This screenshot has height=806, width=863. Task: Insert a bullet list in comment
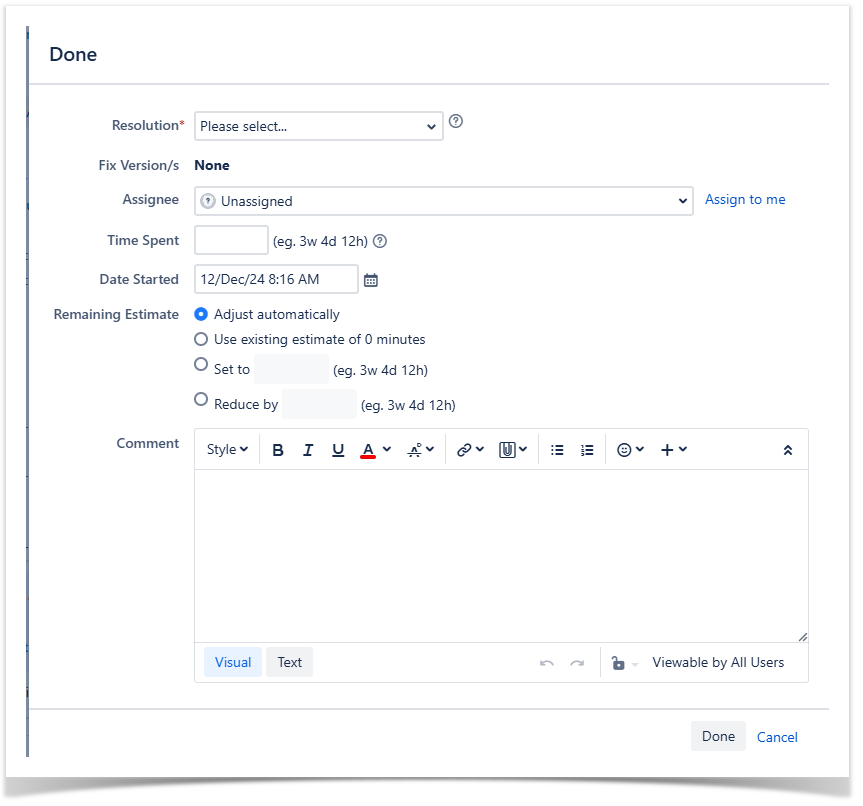557,450
